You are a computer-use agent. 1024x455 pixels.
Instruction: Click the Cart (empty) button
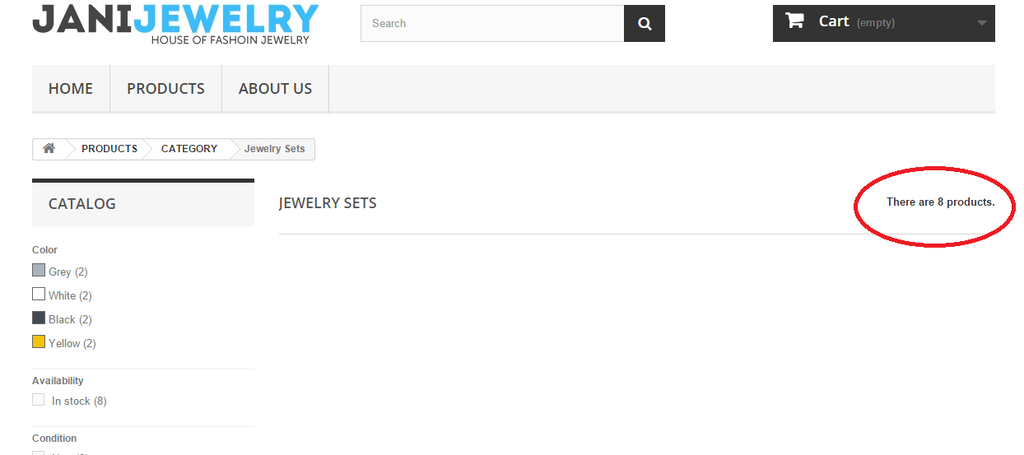(884, 23)
